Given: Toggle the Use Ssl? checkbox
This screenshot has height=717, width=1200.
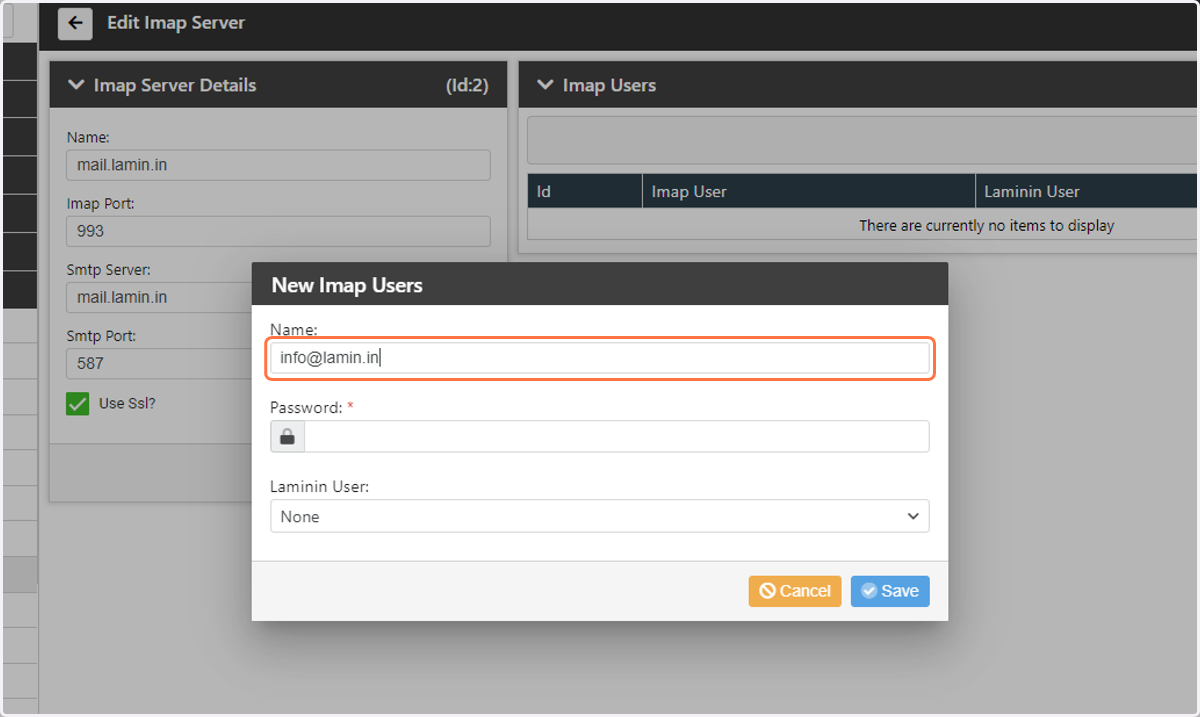Looking at the screenshot, I should click(x=78, y=404).
